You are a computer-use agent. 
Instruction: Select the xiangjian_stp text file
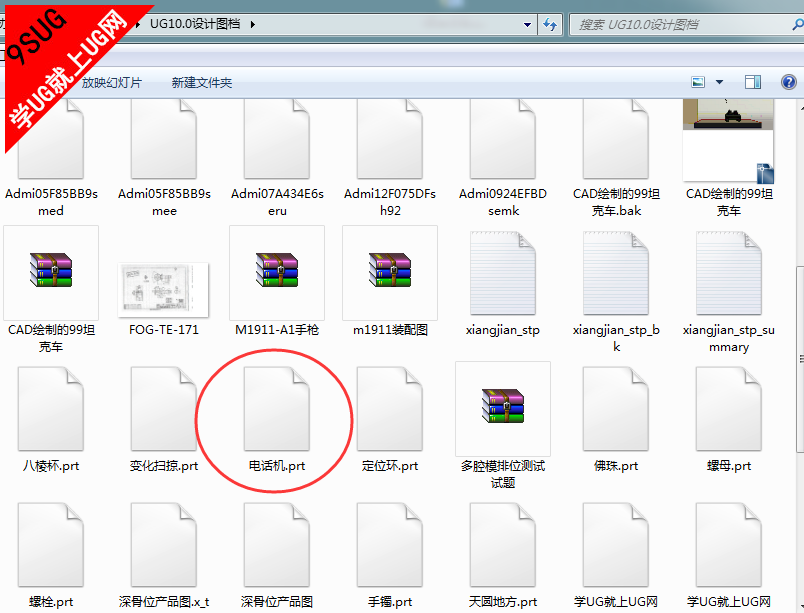tap(503, 273)
